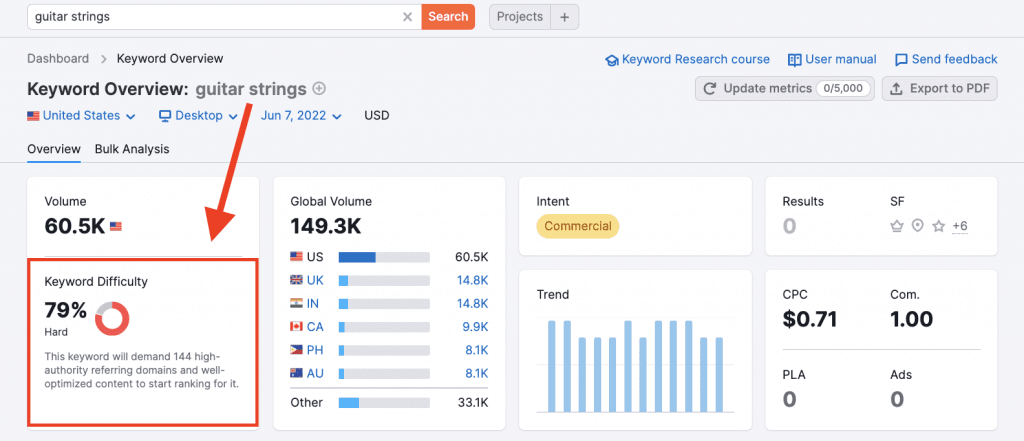
Task: Expand the Desktop device dropdown
Action: (198, 116)
